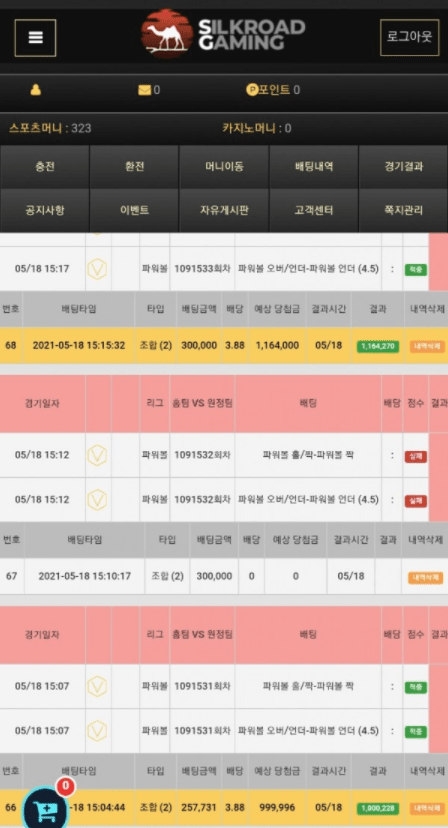Go to 머니이동 money transfer
Image resolution: width=448 pixels, height=828 pixels.
[224, 167]
